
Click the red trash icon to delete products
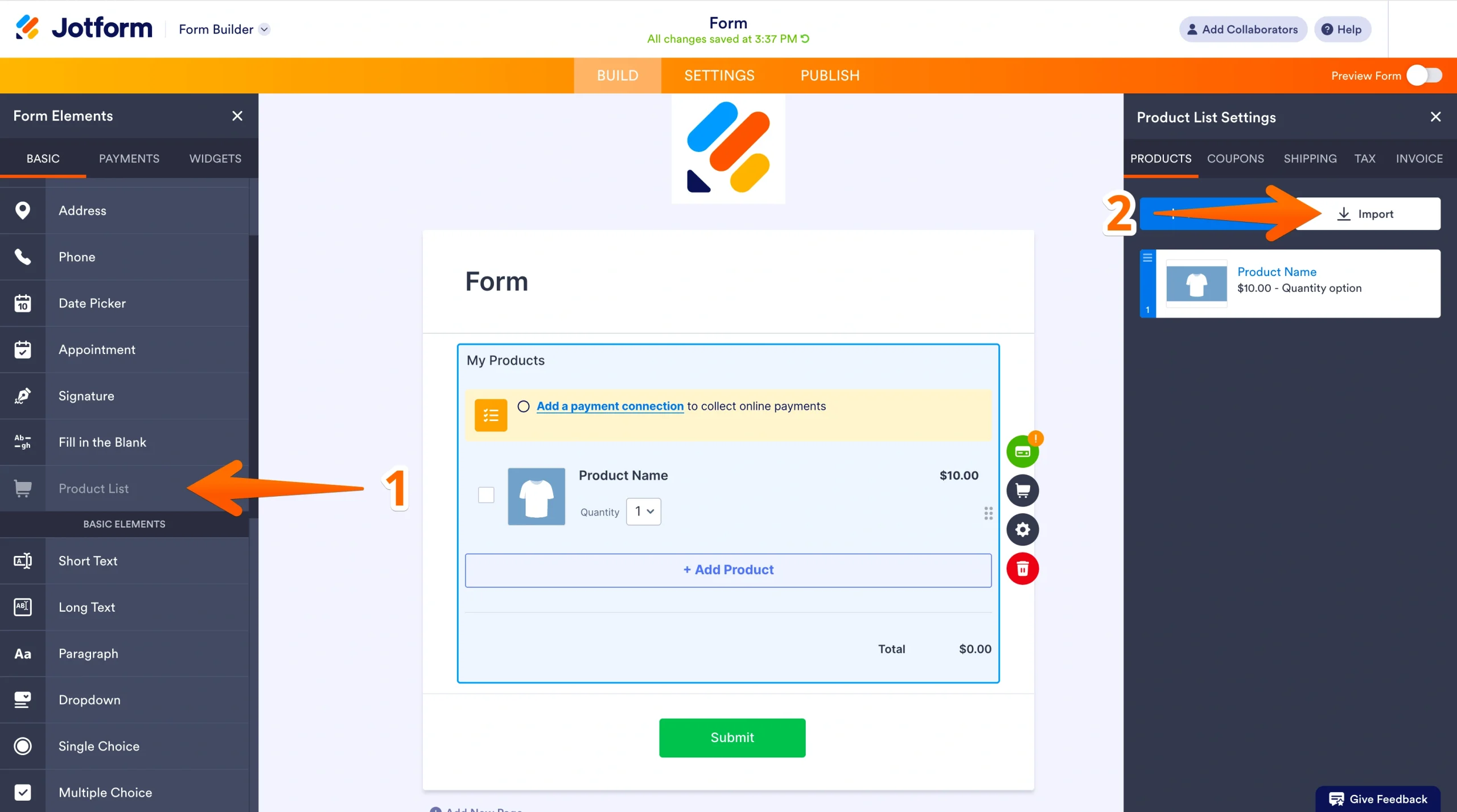pos(1022,568)
